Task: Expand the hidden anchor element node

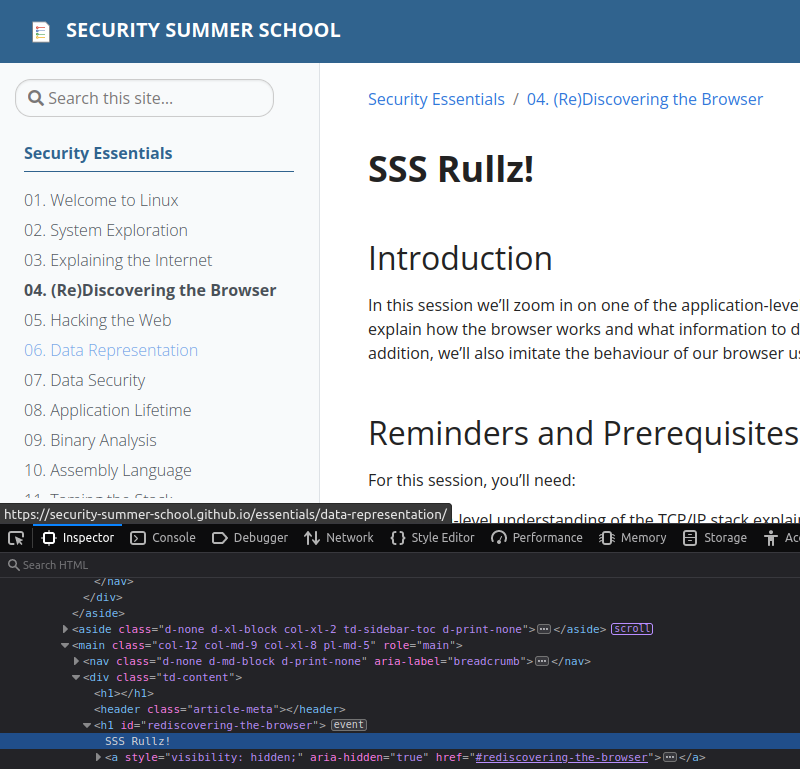Action: click(98, 757)
